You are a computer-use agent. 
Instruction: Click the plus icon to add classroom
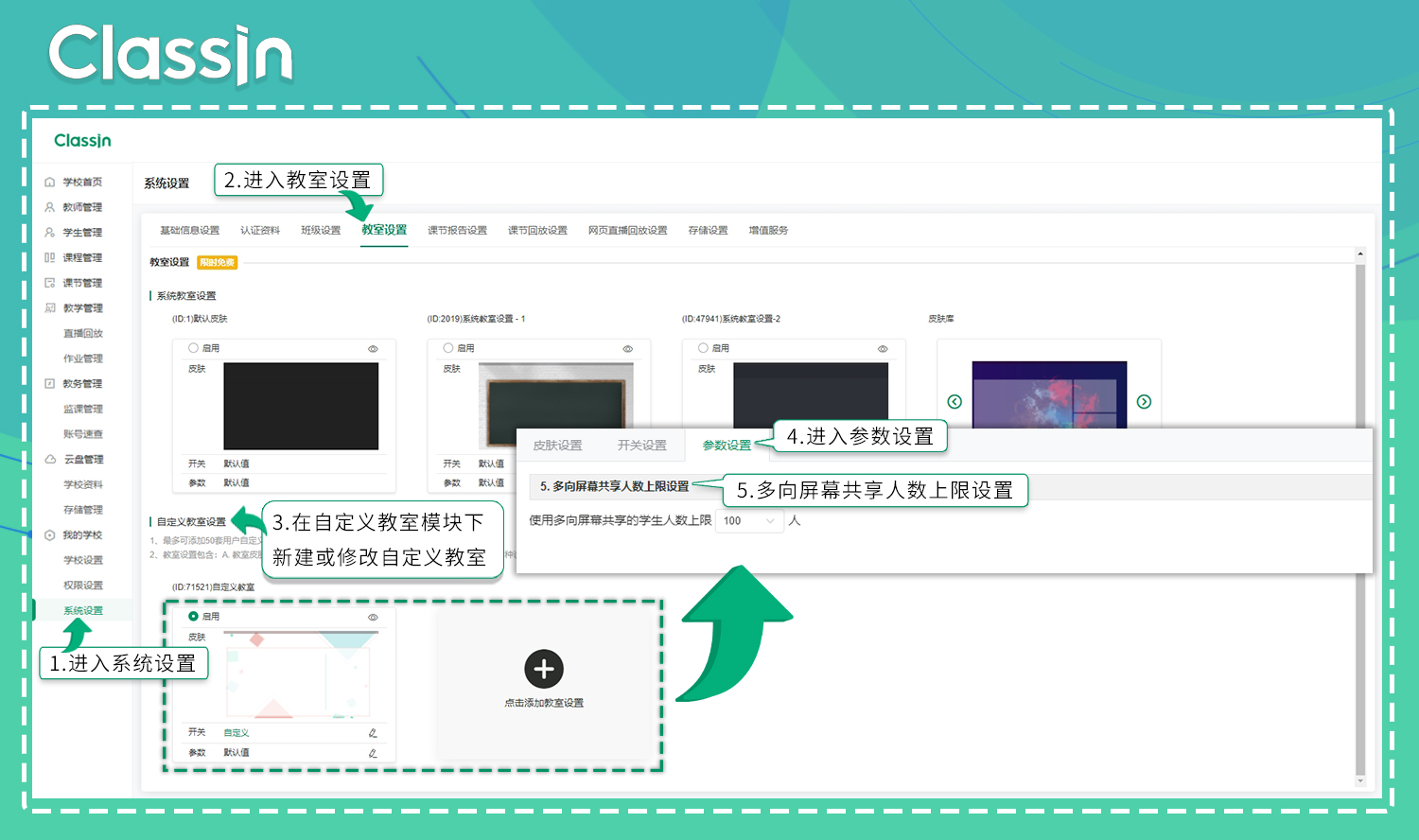click(x=544, y=669)
